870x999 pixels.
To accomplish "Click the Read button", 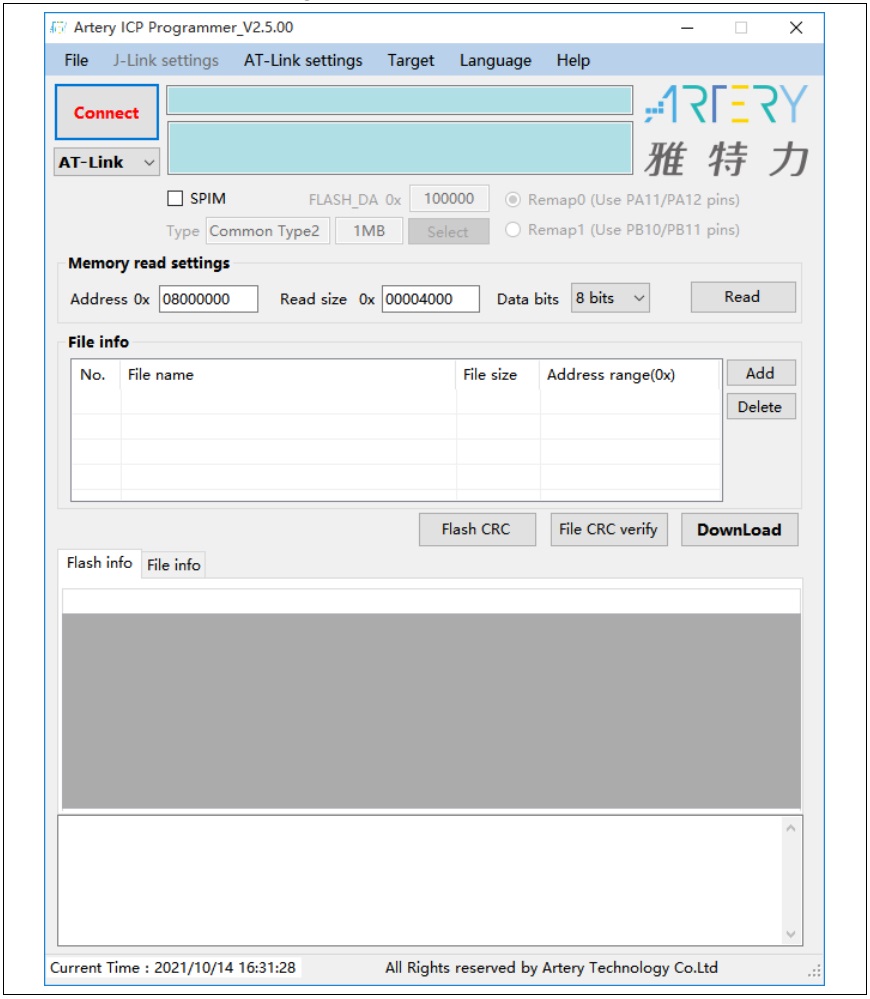I will point(743,297).
